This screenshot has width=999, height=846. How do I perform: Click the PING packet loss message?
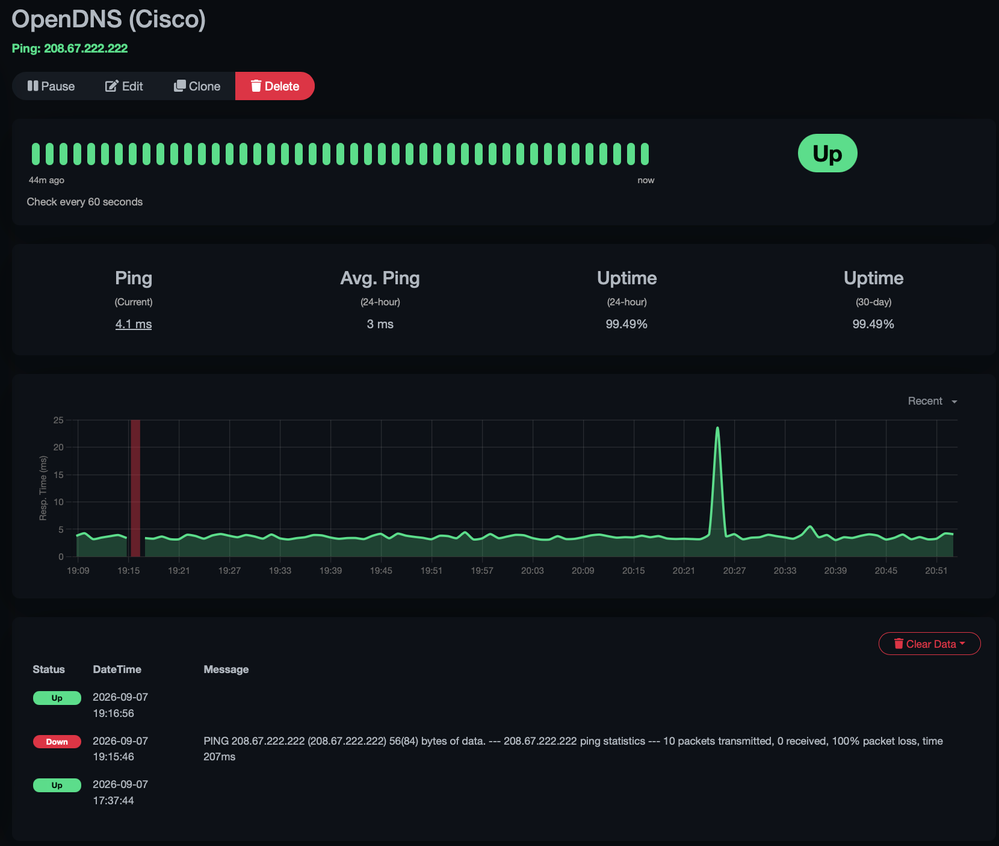click(x=573, y=749)
